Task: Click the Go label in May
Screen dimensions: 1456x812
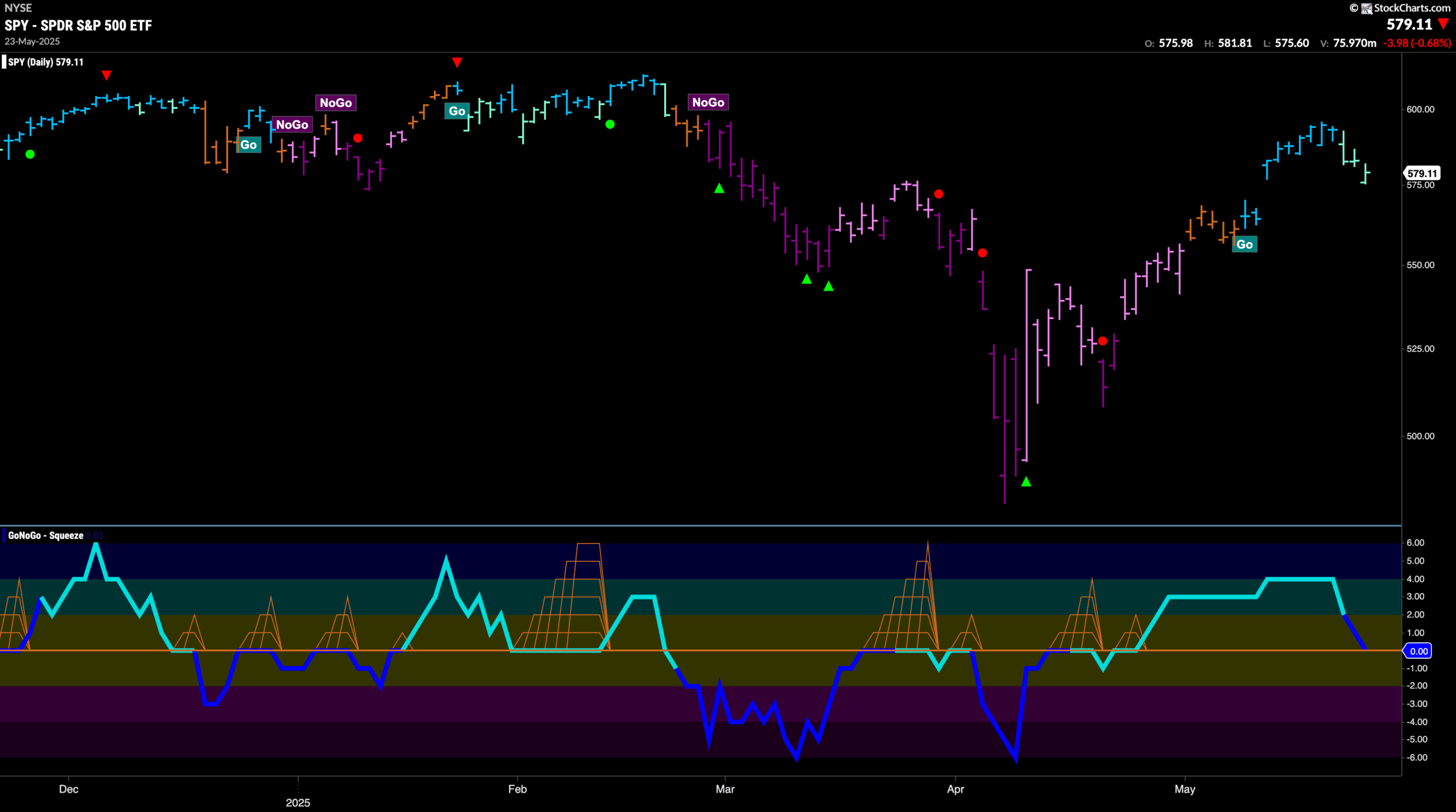Action: [x=1244, y=245]
